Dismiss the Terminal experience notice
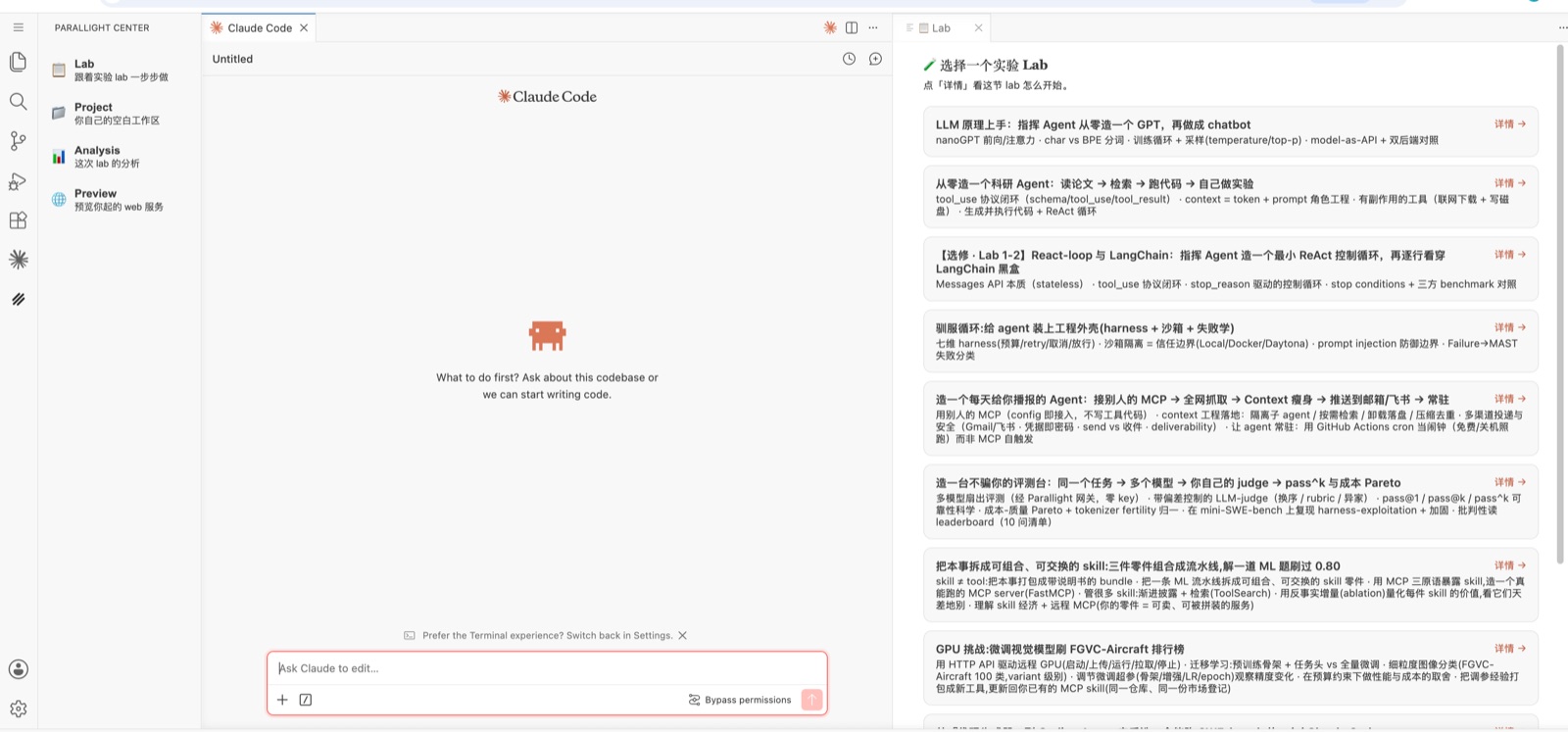 [682, 635]
